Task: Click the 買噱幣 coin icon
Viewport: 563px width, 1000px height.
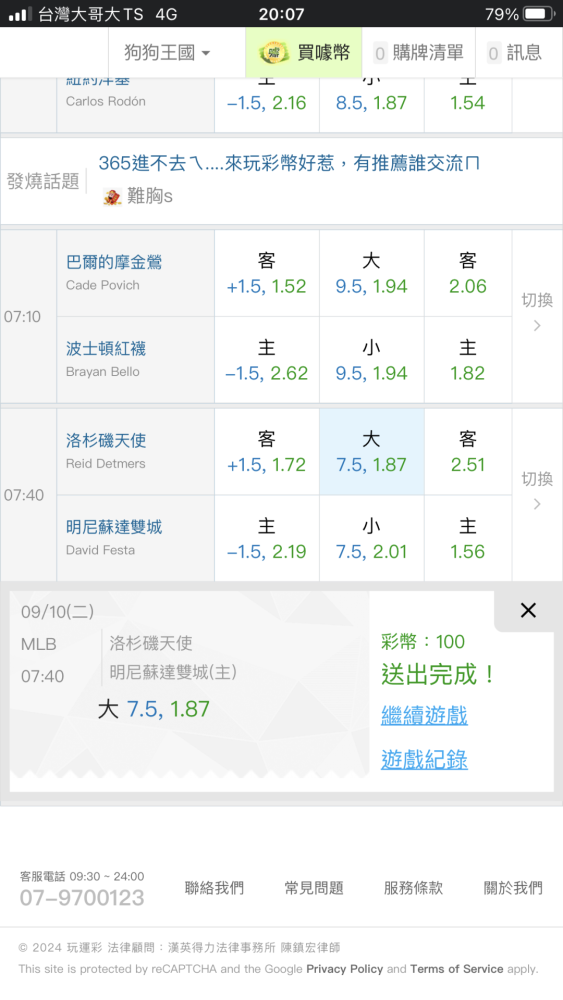Action: 274,52
